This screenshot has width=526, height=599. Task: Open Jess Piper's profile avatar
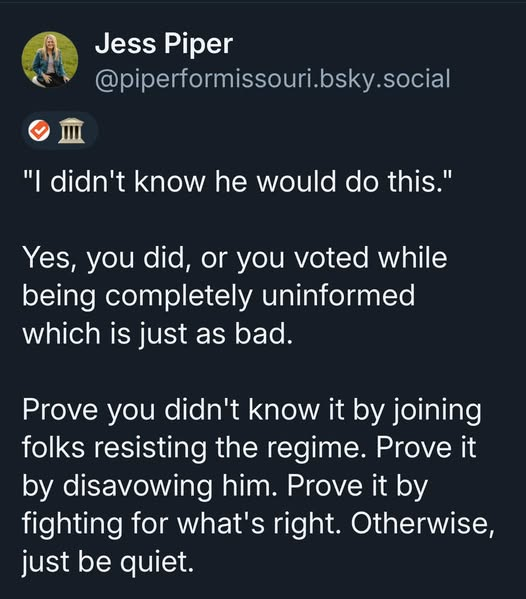[x=50, y=60]
